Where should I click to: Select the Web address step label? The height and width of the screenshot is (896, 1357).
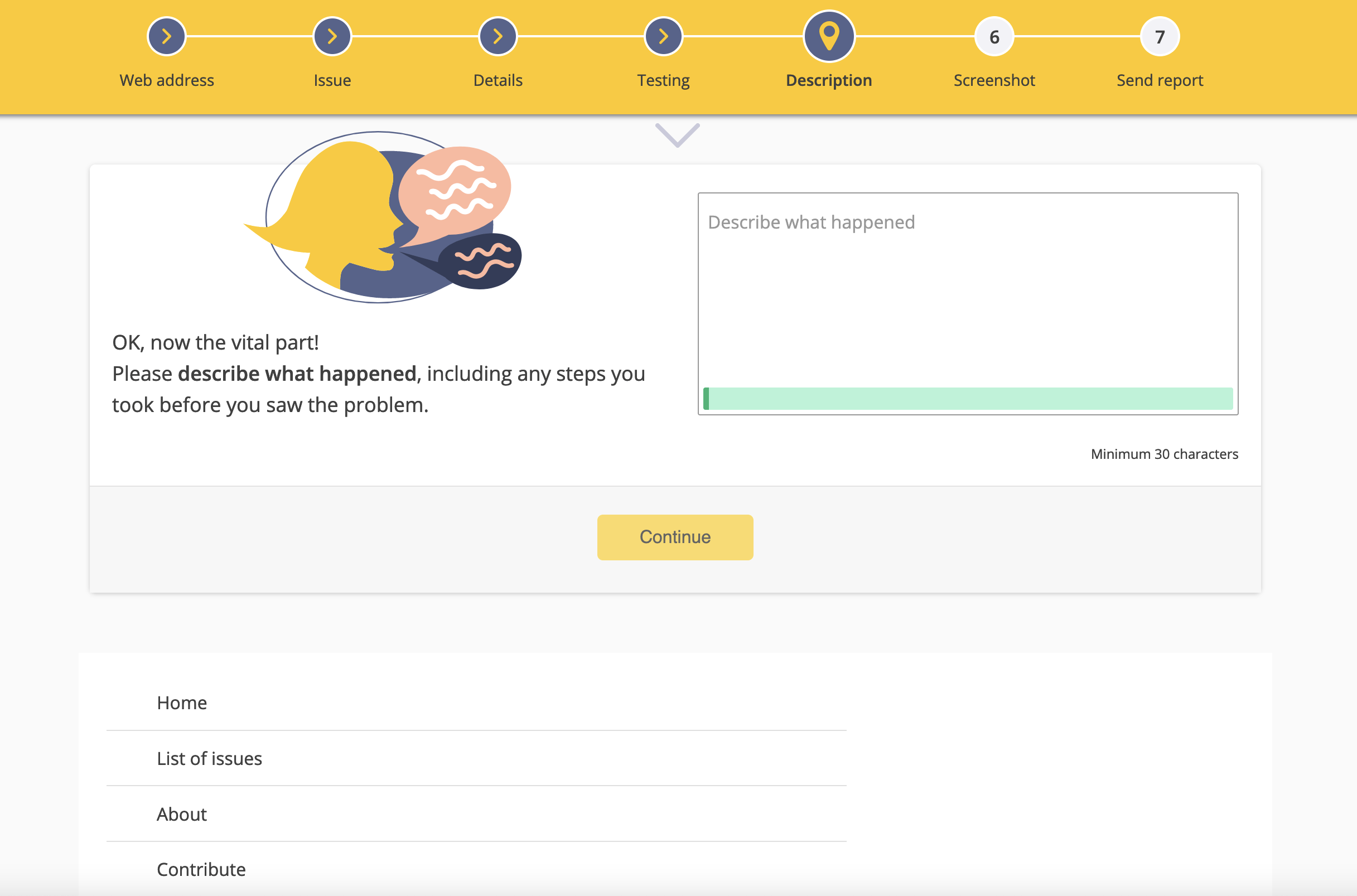[x=166, y=80]
